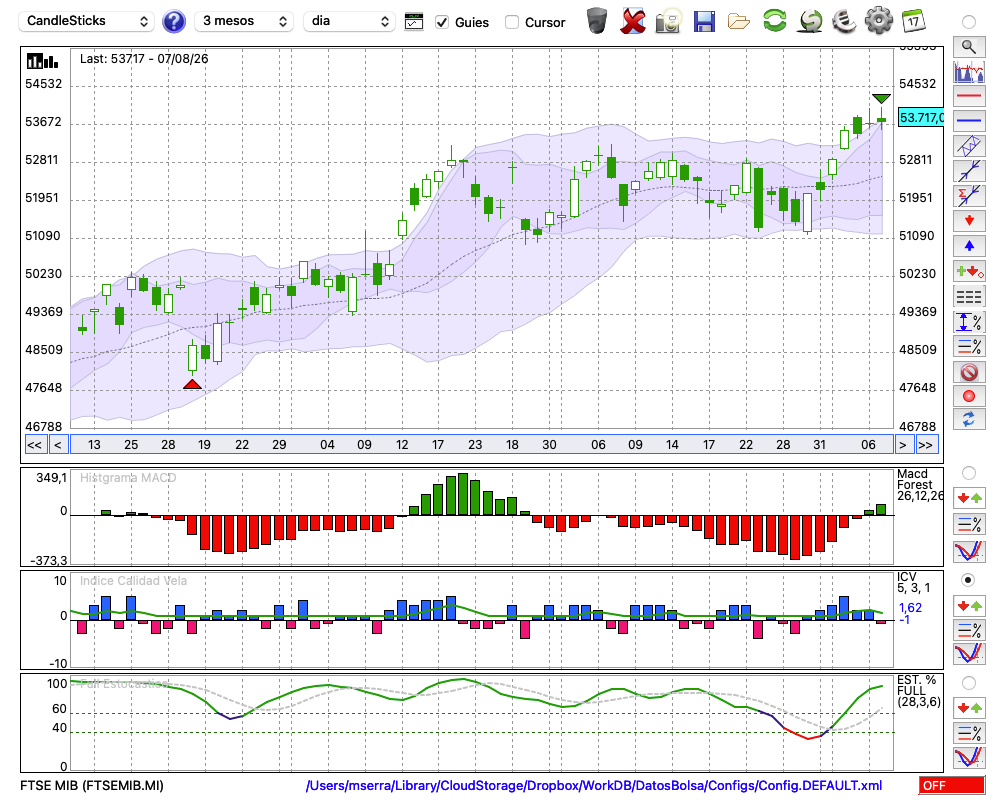Open the calendar icon showing 17
The width and height of the screenshot is (1000, 800).
coord(913,21)
